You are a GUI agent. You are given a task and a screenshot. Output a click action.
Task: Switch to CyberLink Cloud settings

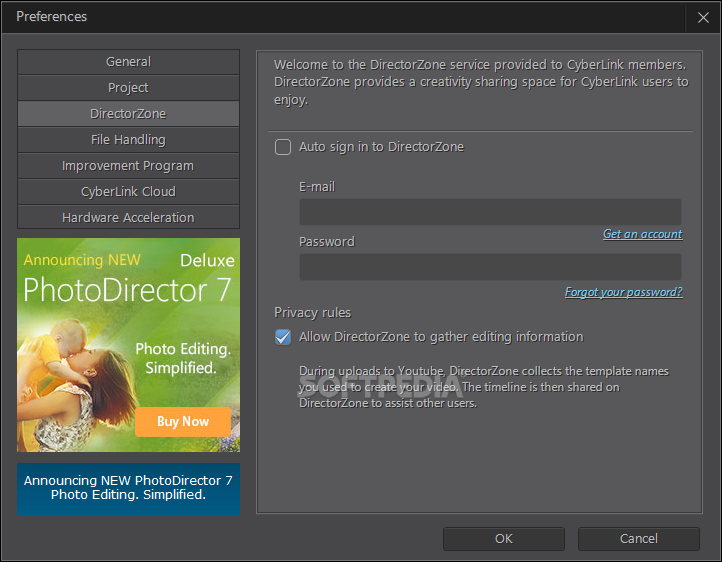pos(128,191)
